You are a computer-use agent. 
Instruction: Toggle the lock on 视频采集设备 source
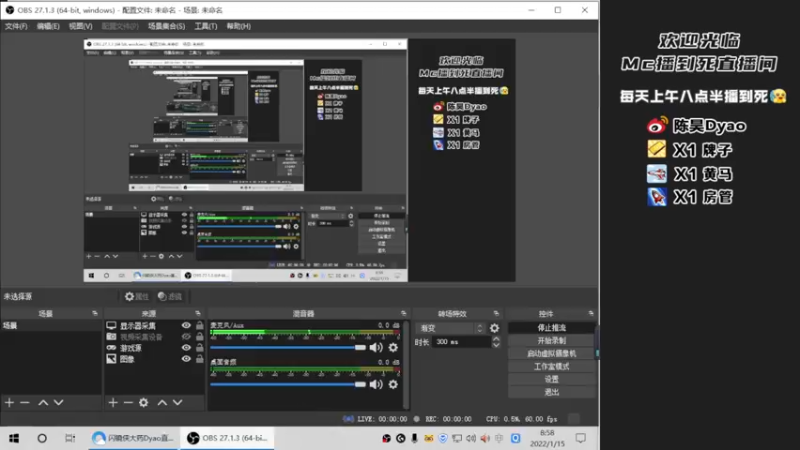[x=199, y=336]
